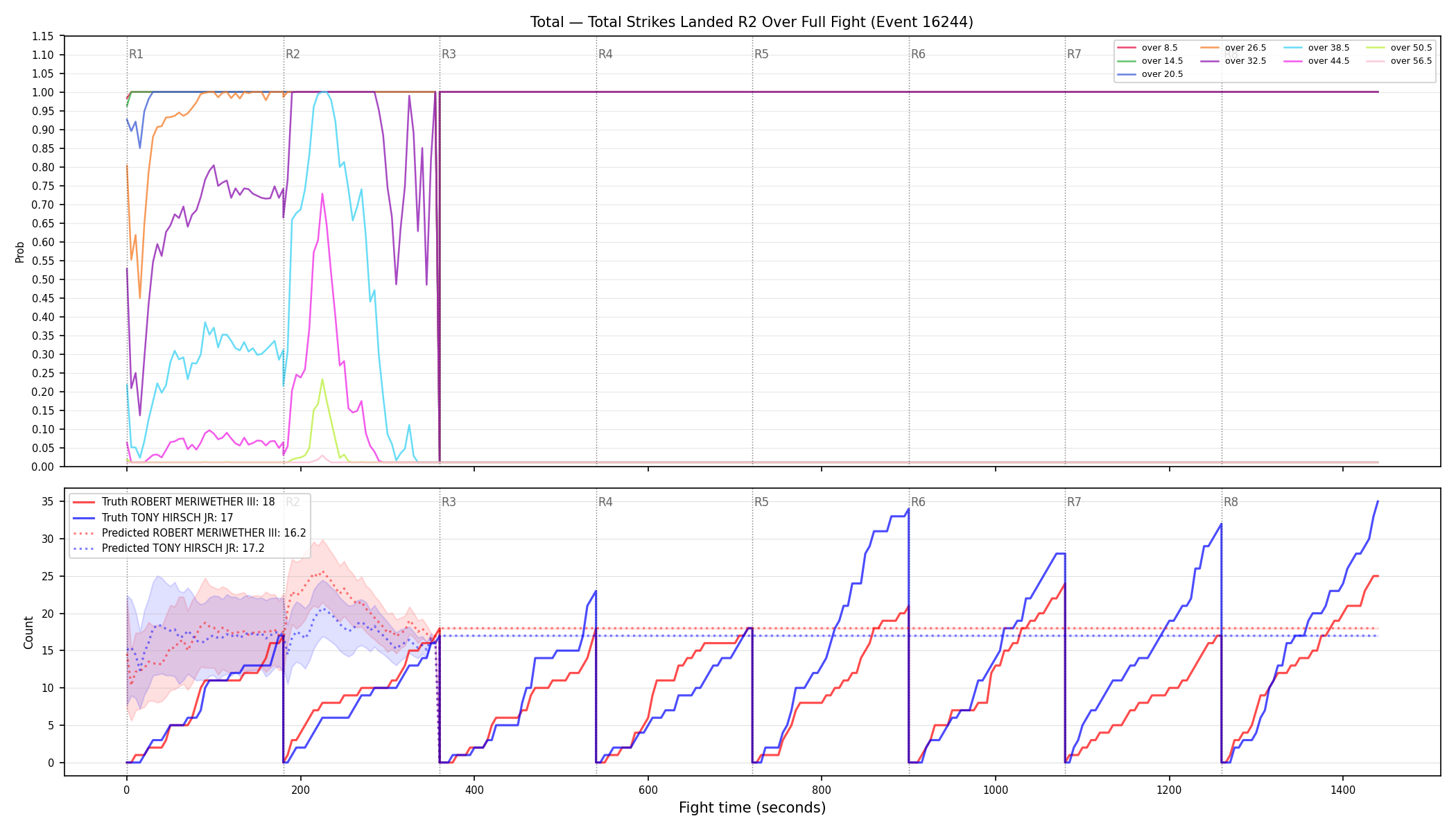The image size is (1456, 832).
Task: Click the 200 tick label on the time axis
Action: [300, 790]
